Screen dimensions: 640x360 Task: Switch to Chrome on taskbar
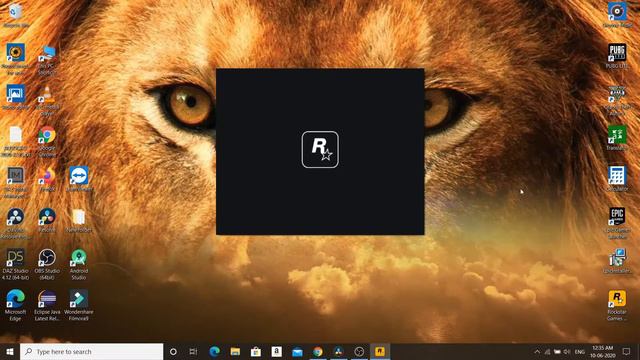318,351
